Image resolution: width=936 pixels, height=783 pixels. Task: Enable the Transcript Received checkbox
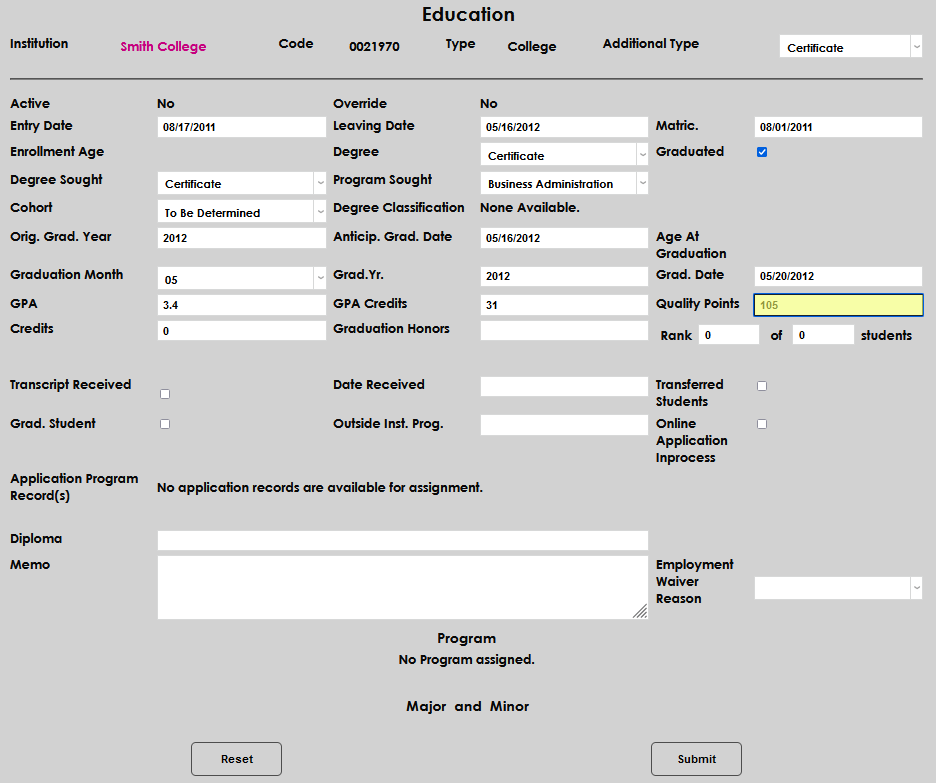(165, 394)
